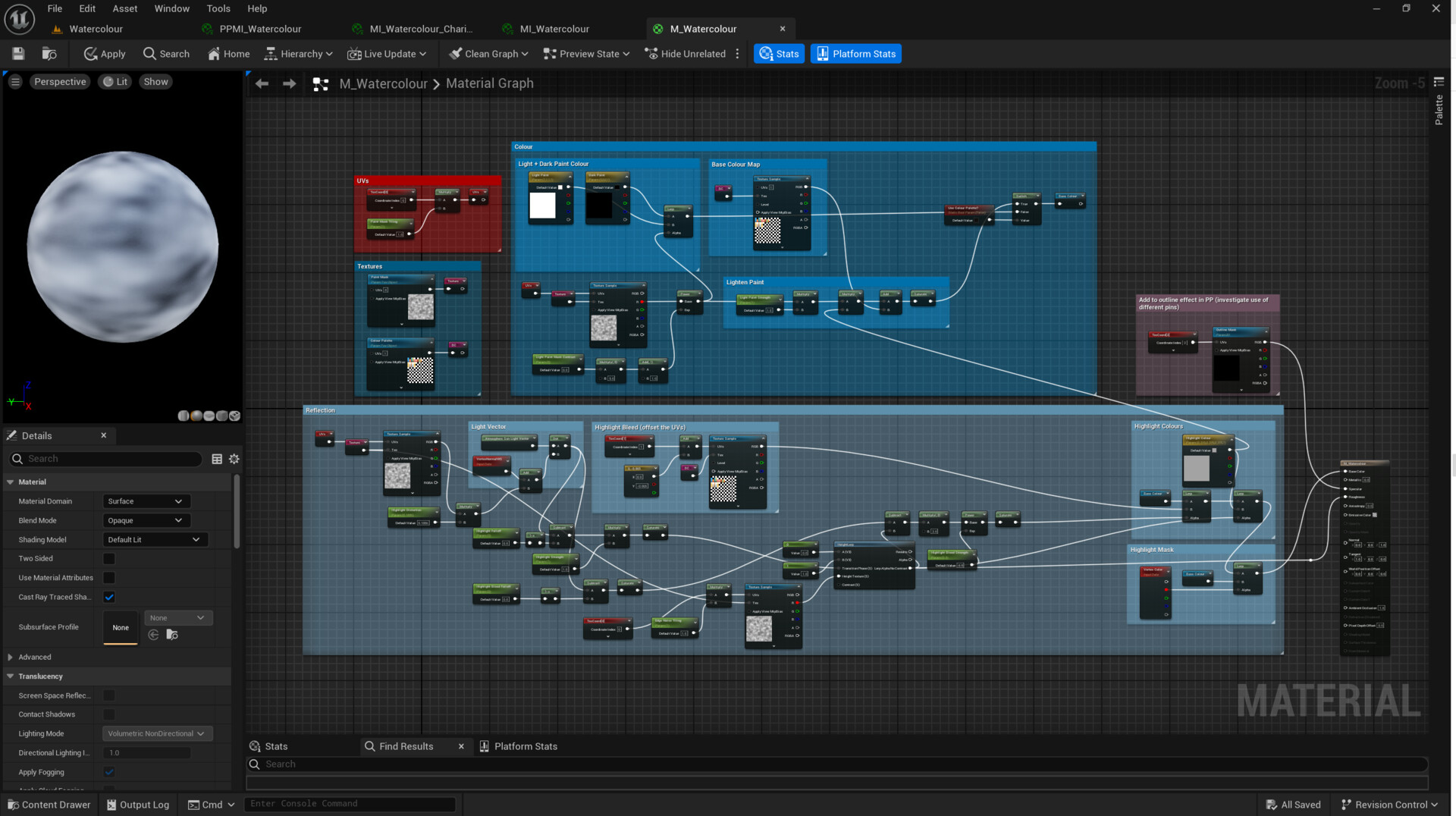Viewport: 1456px width, 816px height.
Task: Click the navigate back arrow in graph
Action: click(x=262, y=83)
